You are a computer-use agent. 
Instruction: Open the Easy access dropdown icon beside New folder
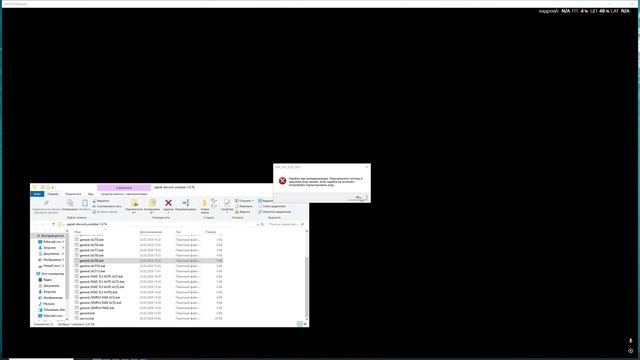pos(214,206)
